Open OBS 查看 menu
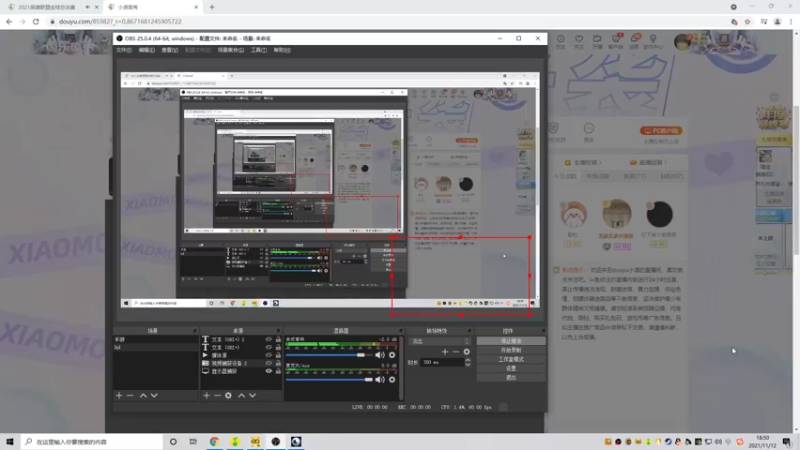The width and height of the screenshot is (800, 450). [169, 50]
